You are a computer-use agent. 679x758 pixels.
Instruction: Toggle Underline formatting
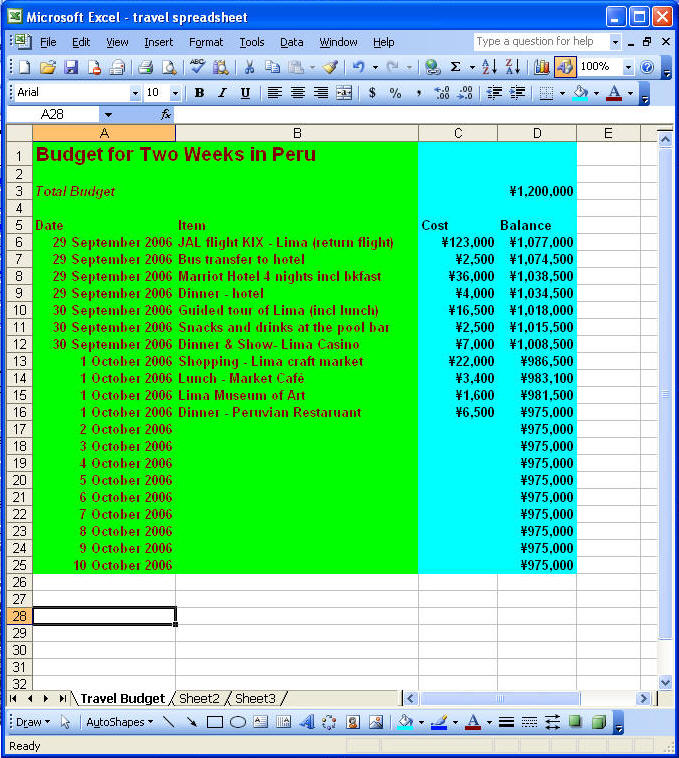(x=246, y=93)
